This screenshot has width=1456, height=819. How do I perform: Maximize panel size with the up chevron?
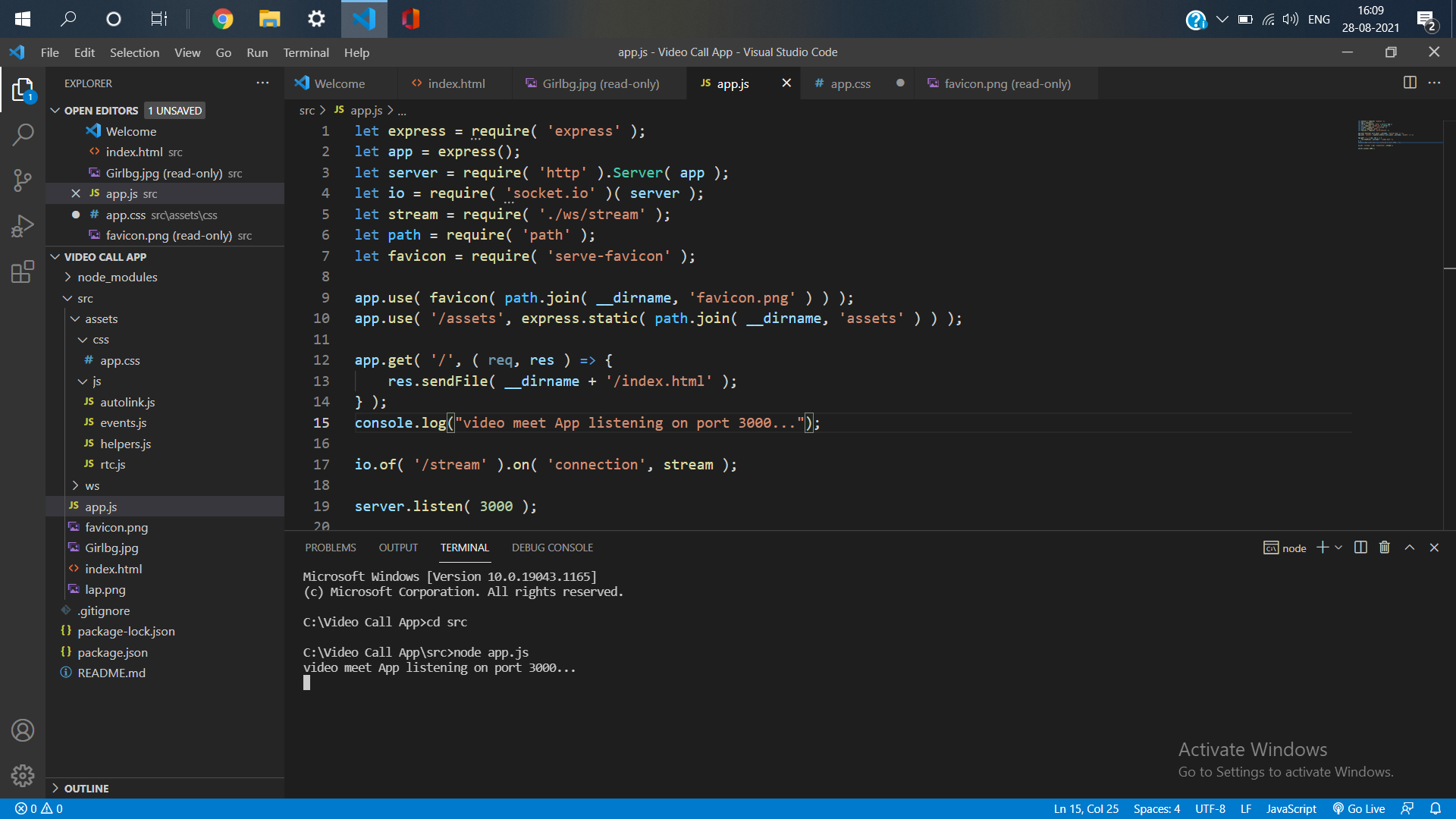[x=1410, y=548]
